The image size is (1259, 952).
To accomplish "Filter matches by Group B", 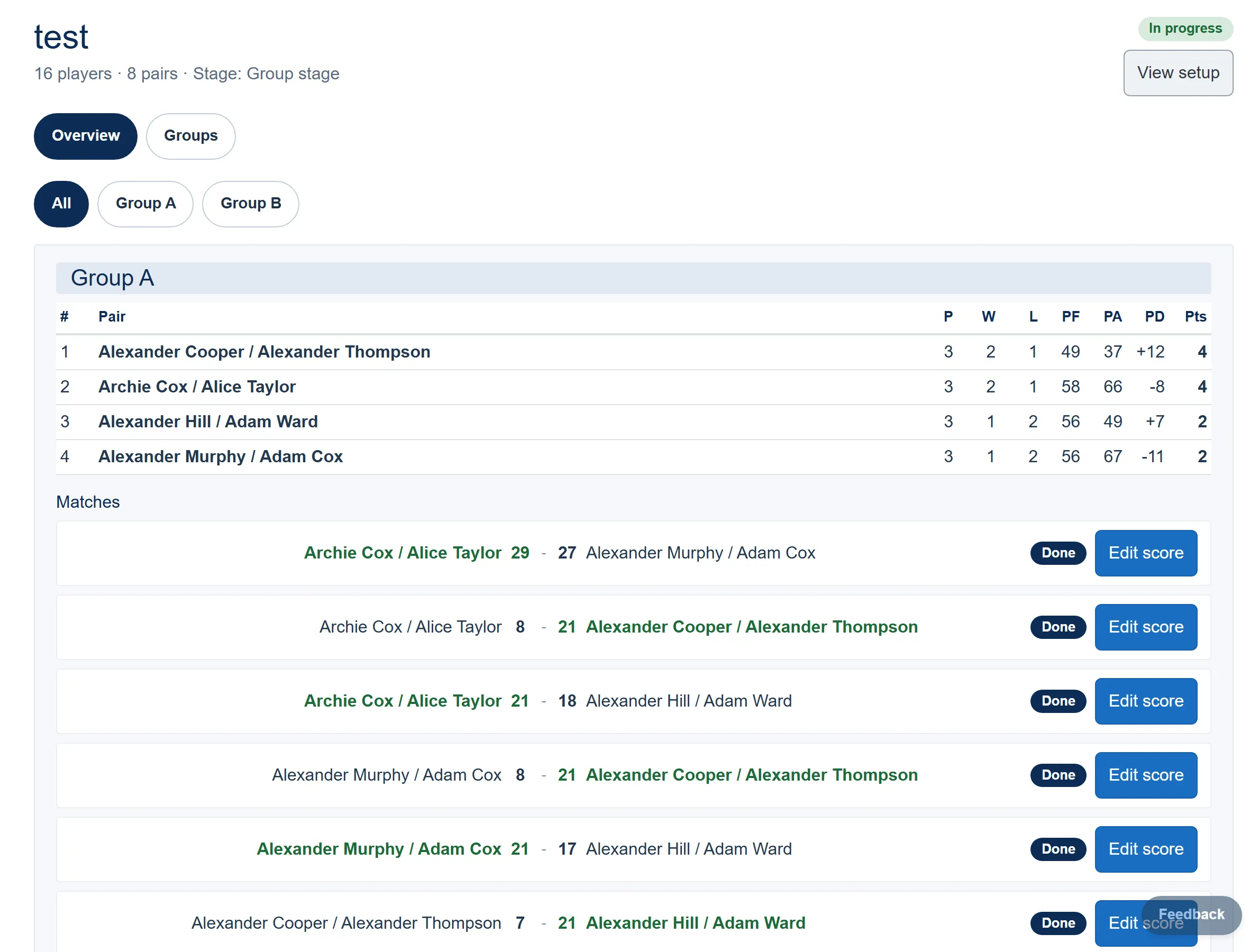I will (250, 203).
